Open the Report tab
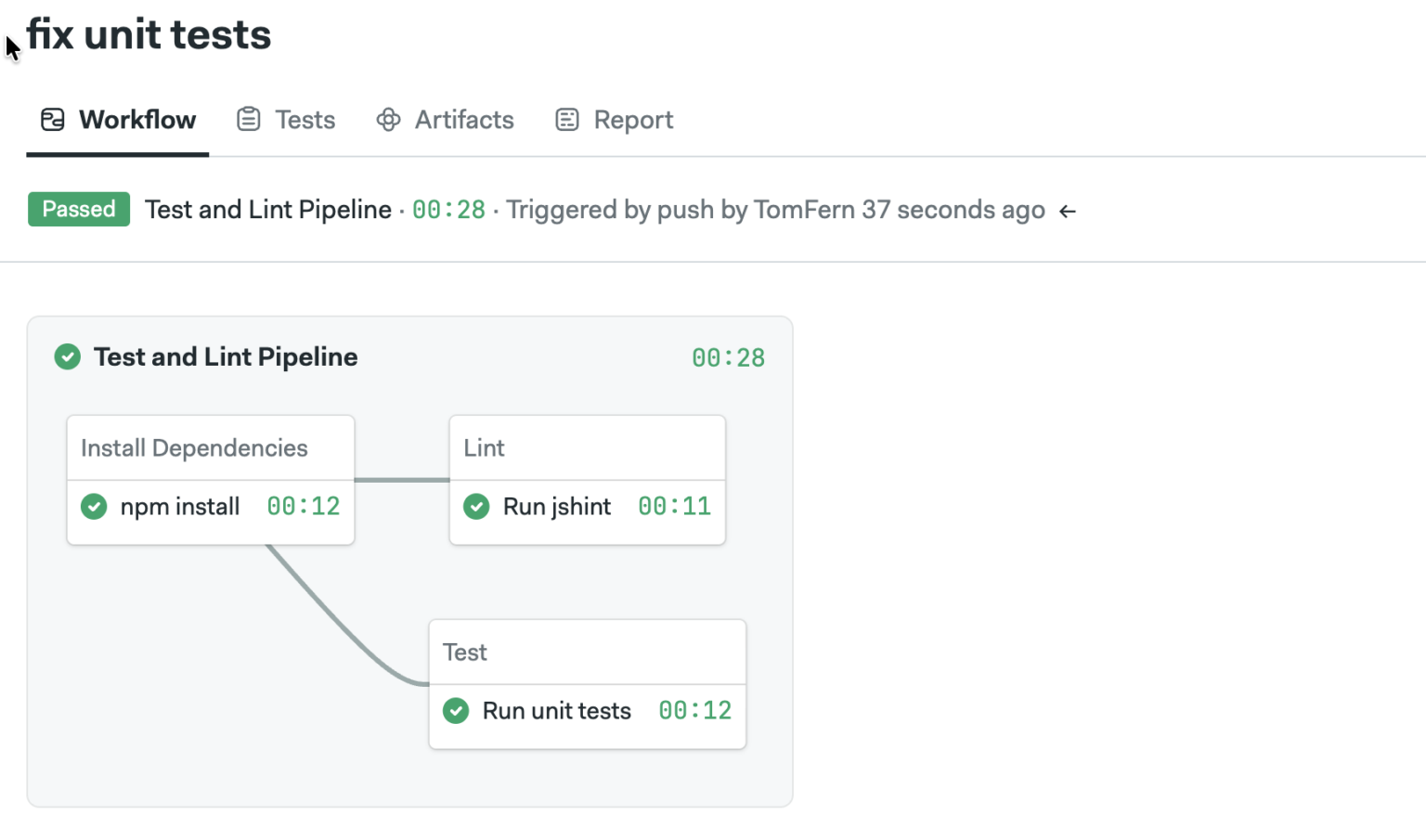Screen dimensions: 1426x840 click(633, 120)
